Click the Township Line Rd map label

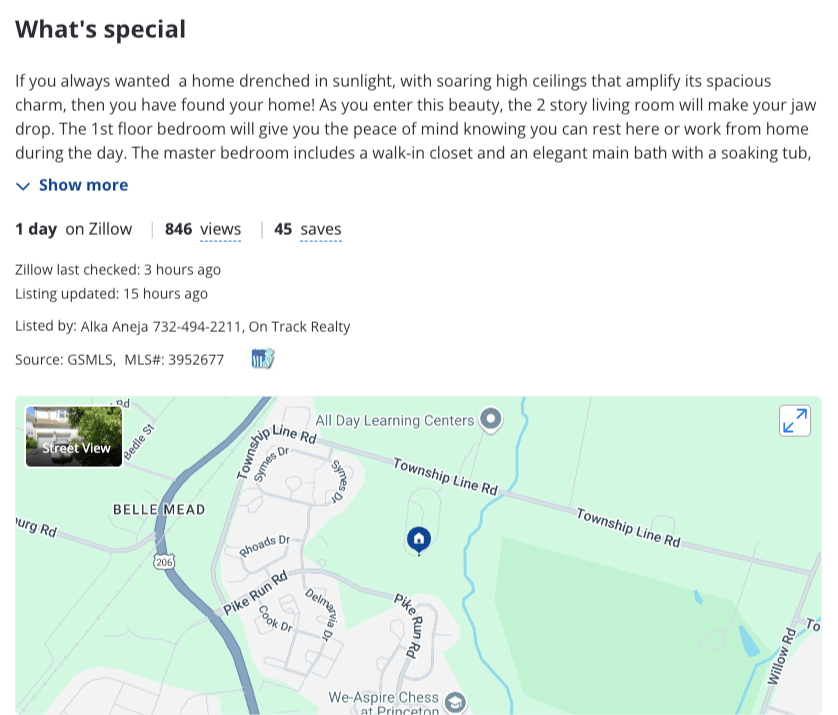tap(445, 476)
